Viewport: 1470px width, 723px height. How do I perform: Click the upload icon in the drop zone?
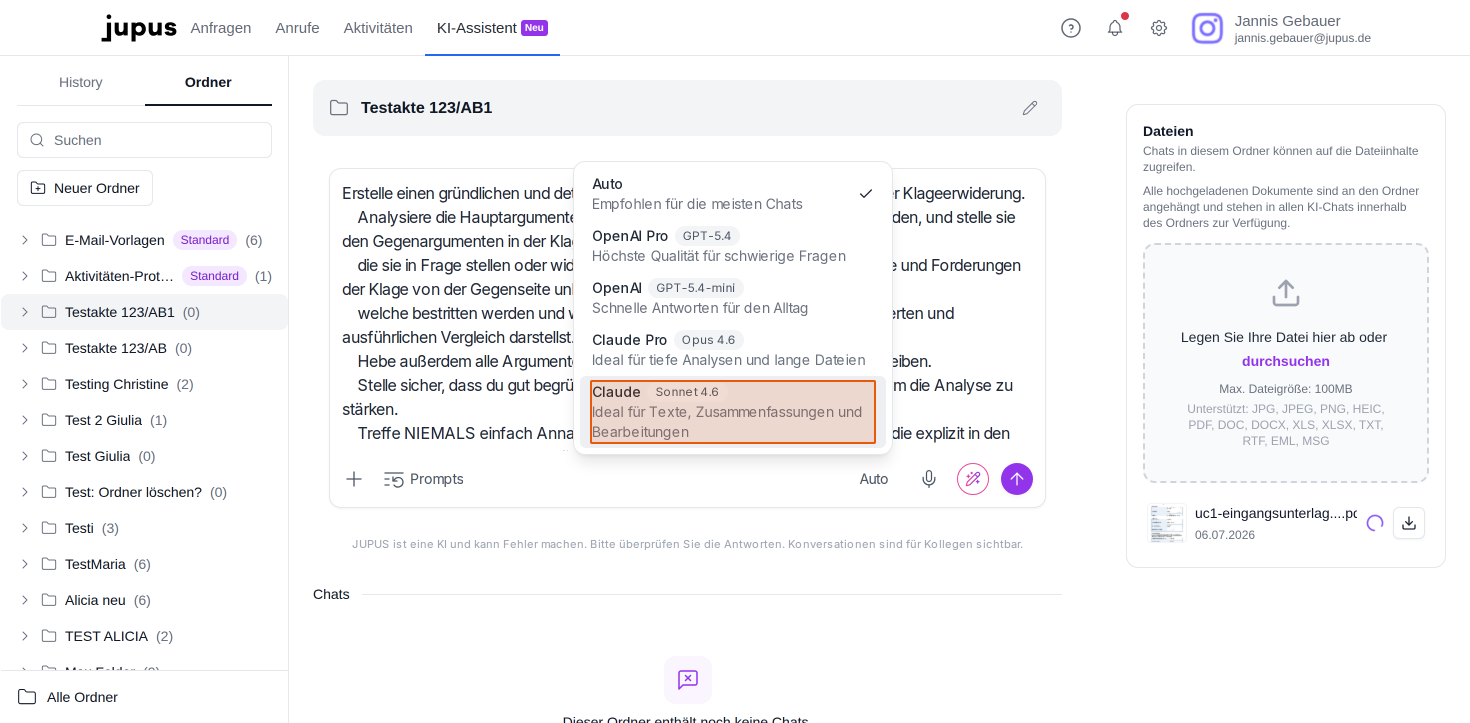[1286, 293]
